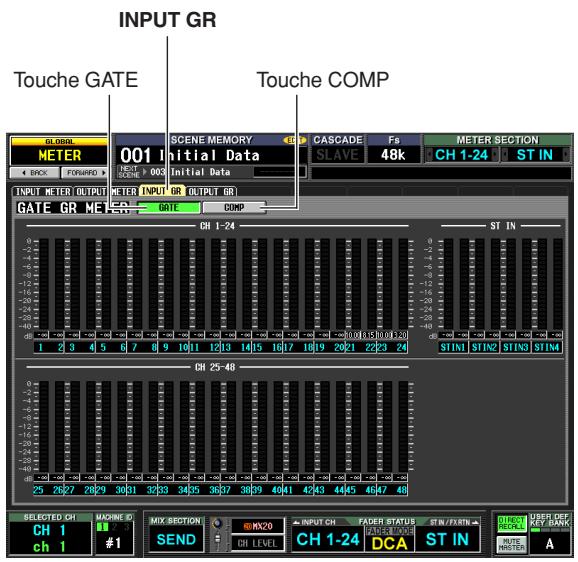
Task: Click the STIN4 channel label
Action: click(x=547, y=347)
